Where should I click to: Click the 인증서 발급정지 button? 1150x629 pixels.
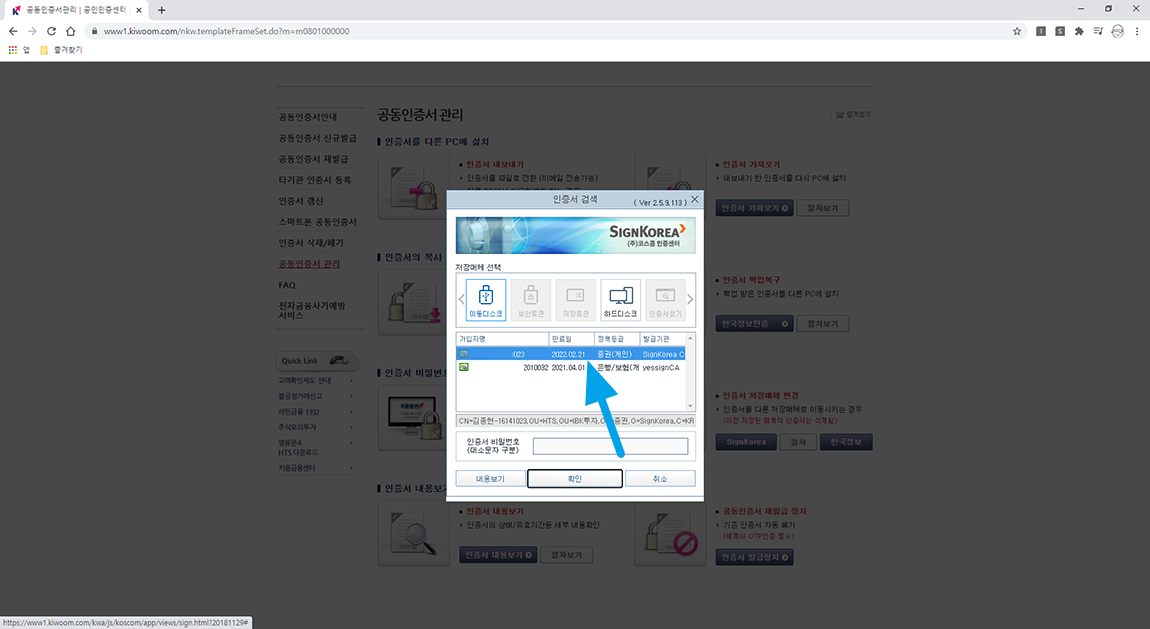tap(754, 557)
